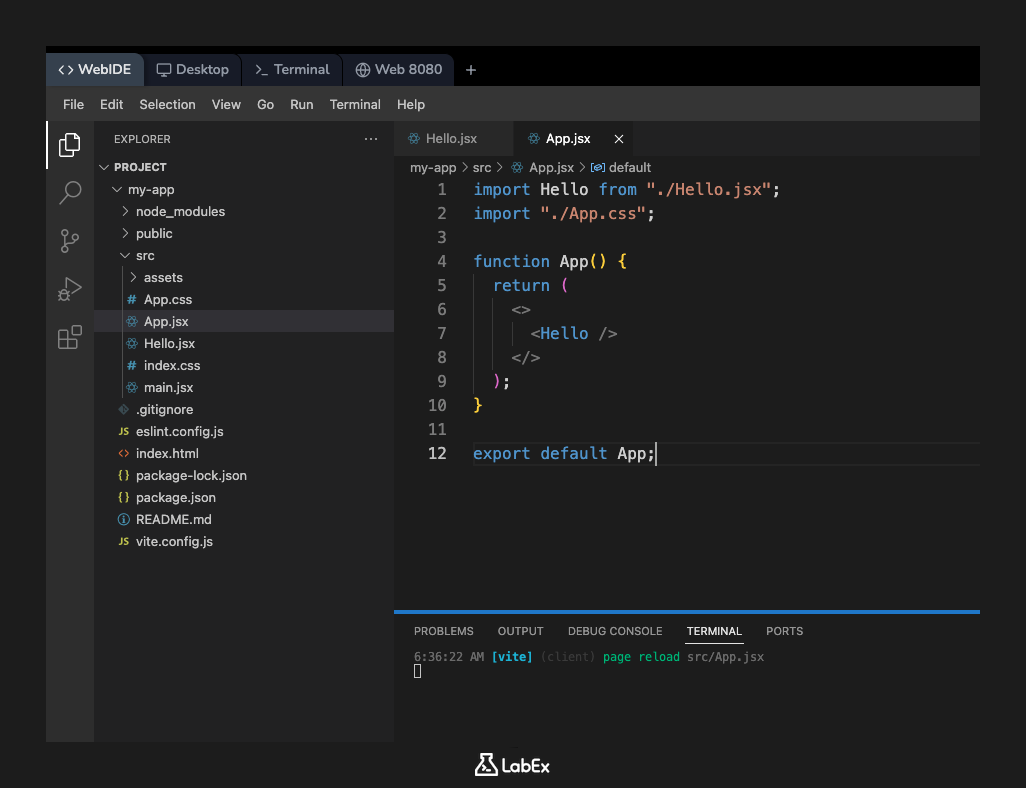Image resolution: width=1026 pixels, height=788 pixels.
Task: Close the App.jsx editor tab
Action: [x=618, y=138]
